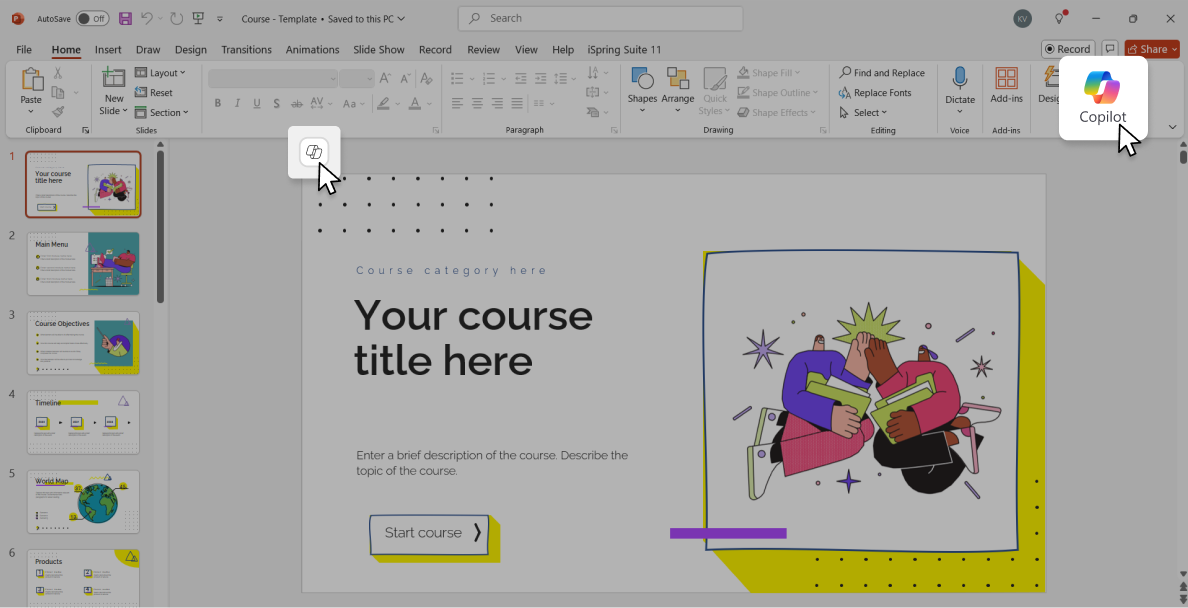1188x608 pixels.
Task: Click the lightbulb icon in the title bar
Action: click(1060, 18)
